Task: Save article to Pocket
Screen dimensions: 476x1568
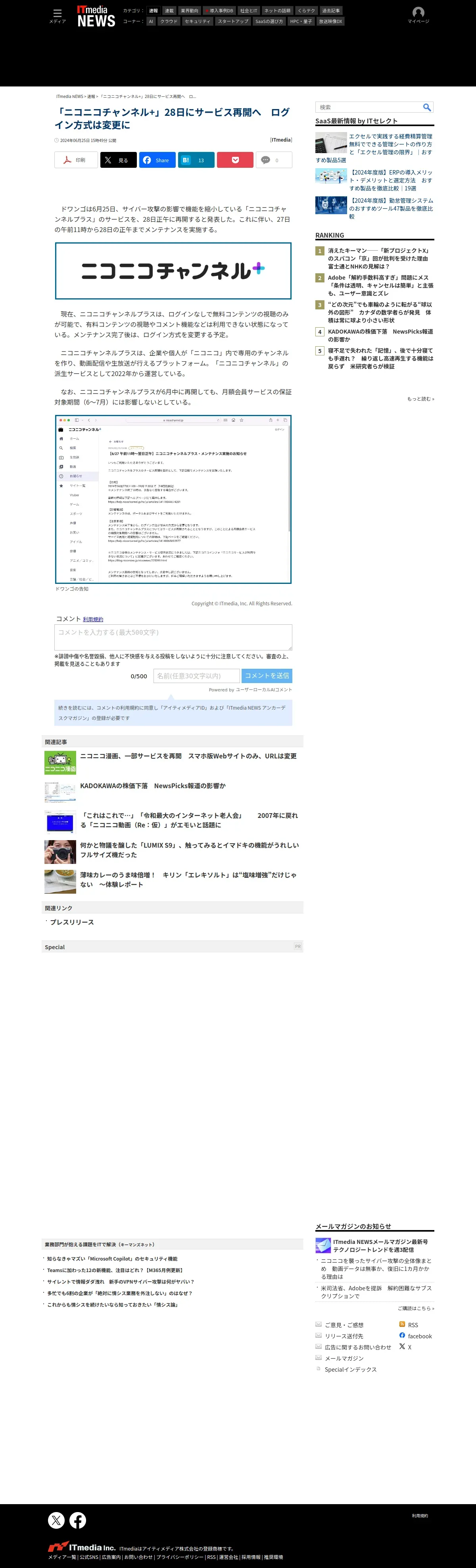Action: (235, 160)
